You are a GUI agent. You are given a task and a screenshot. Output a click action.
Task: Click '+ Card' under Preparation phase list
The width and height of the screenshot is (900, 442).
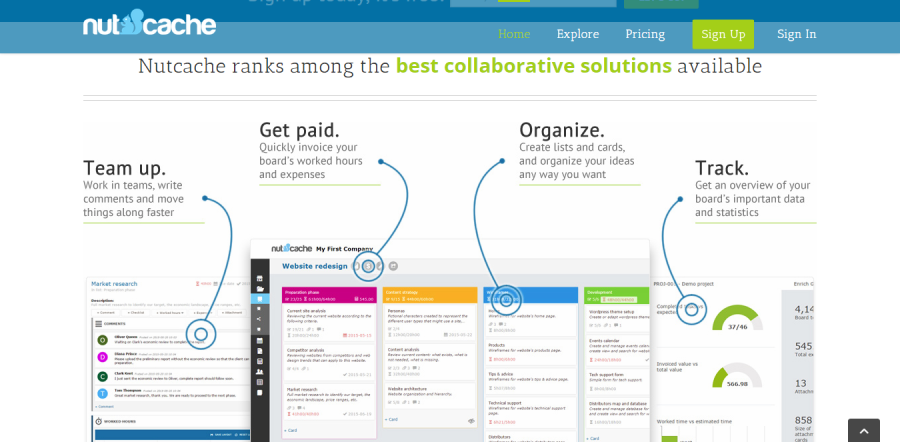(x=290, y=430)
